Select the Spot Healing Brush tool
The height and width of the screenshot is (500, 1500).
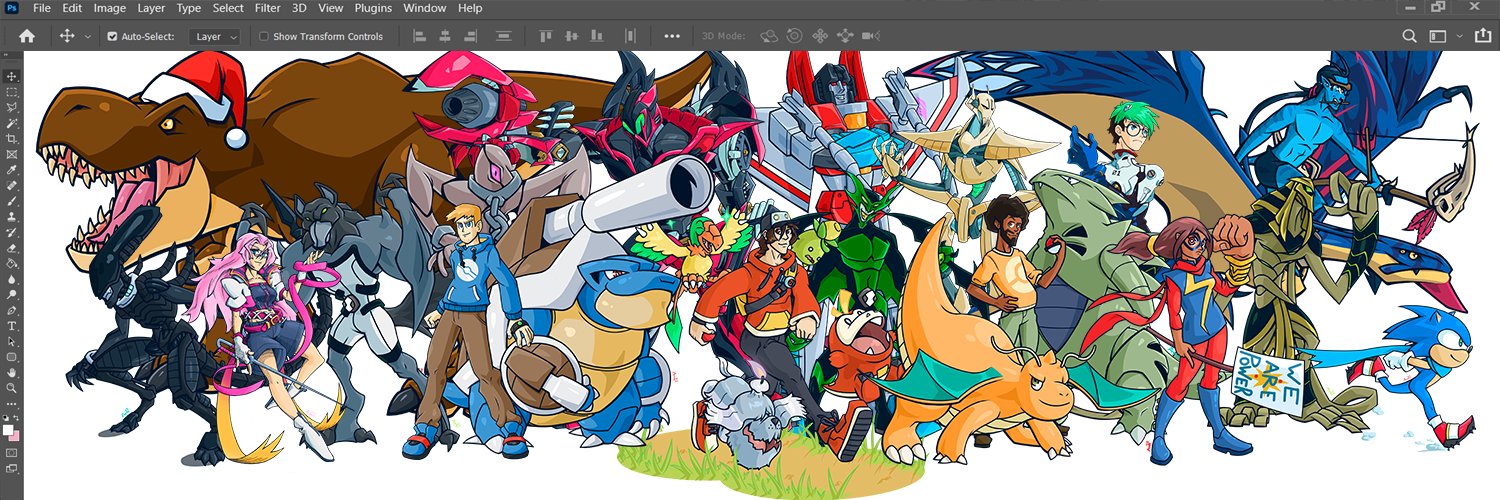pos(12,185)
